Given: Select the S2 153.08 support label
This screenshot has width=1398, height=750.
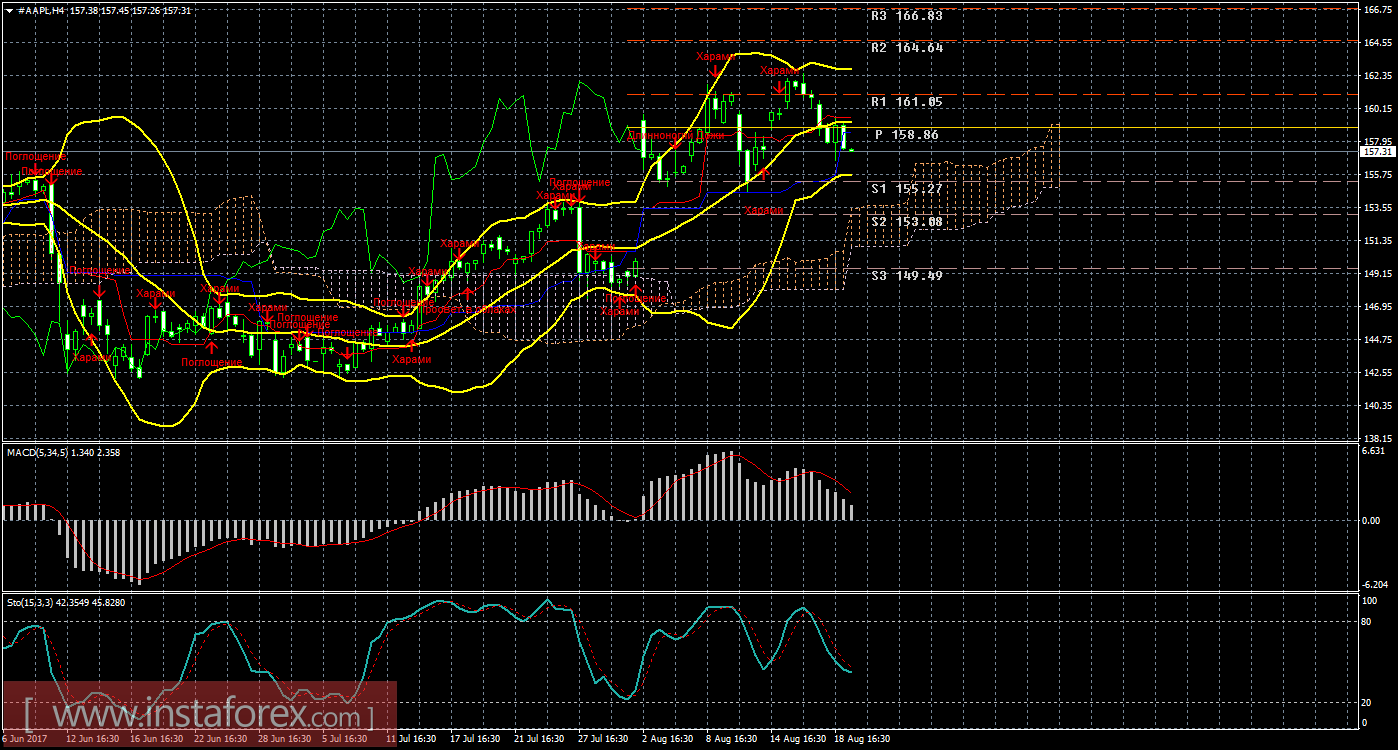Looking at the screenshot, I should 906,221.
